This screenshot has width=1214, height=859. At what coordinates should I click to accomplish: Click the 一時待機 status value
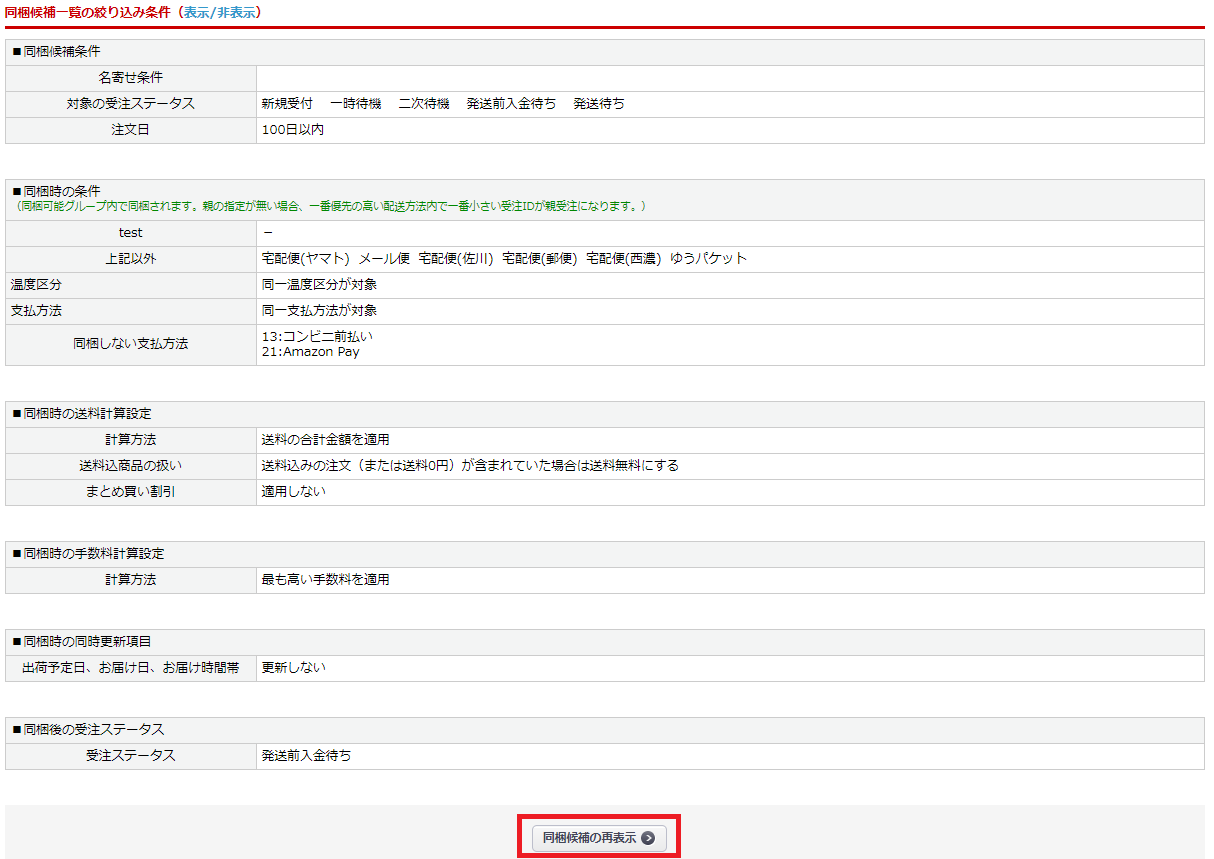click(x=355, y=104)
